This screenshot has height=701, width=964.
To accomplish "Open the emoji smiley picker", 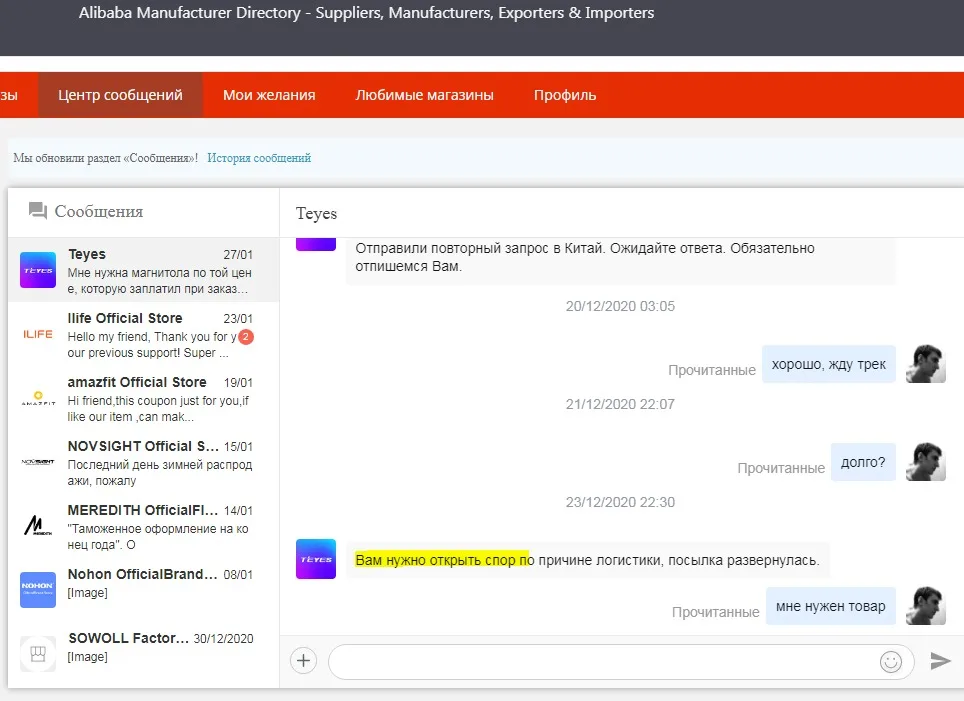I will pos(891,662).
